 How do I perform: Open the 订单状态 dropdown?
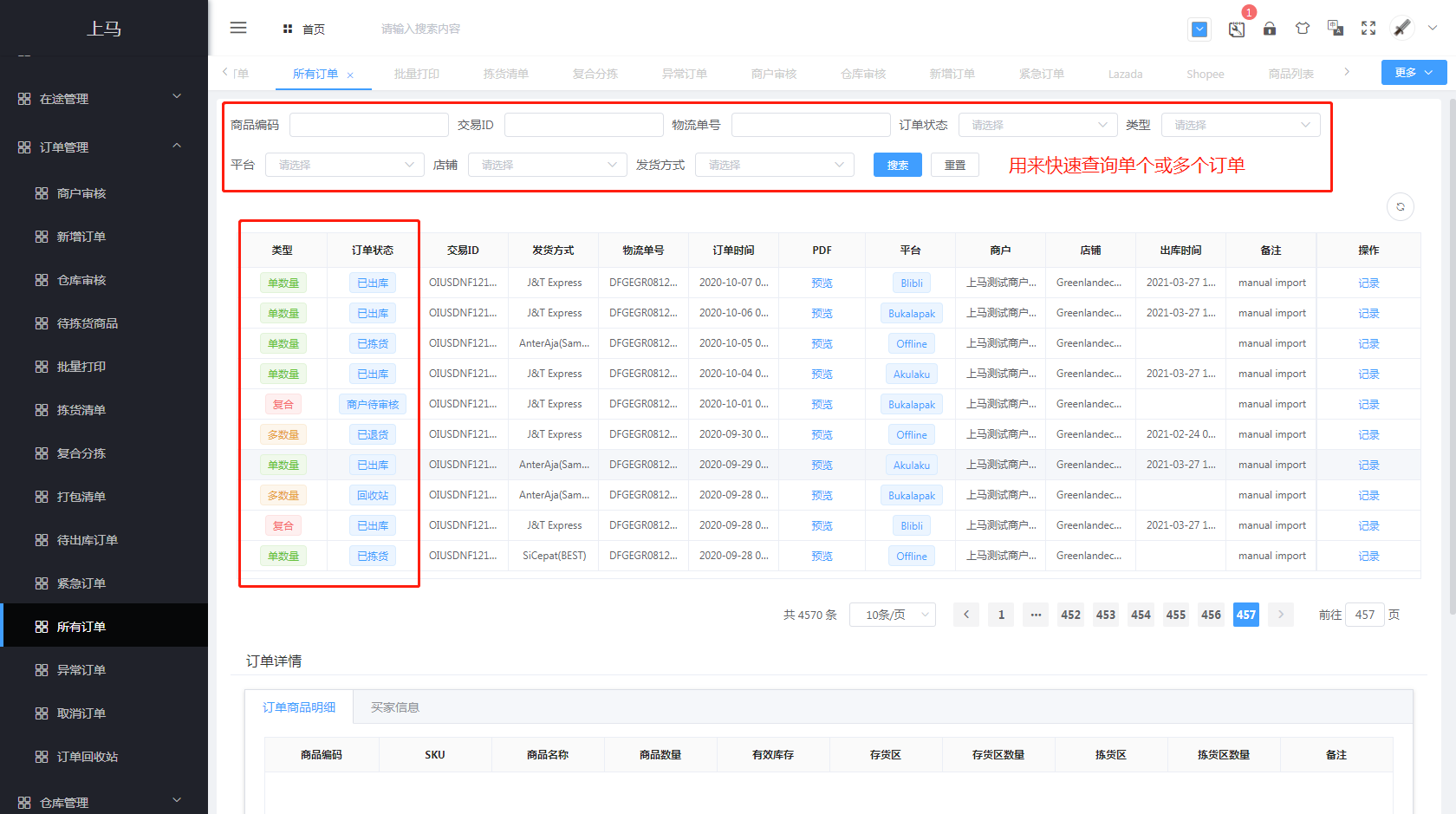[1037, 125]
